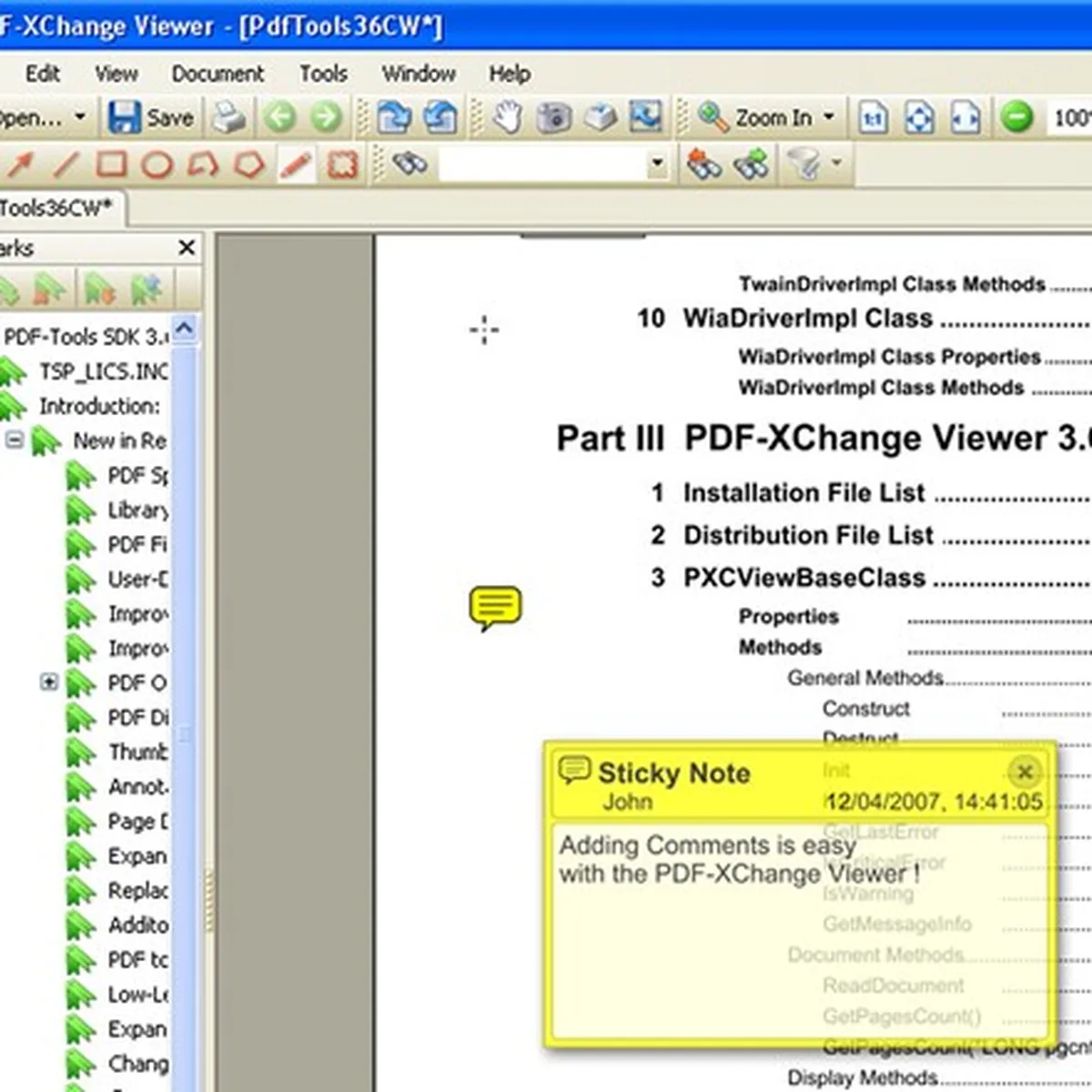Select the Snapshot camera tool

point(553,117)
